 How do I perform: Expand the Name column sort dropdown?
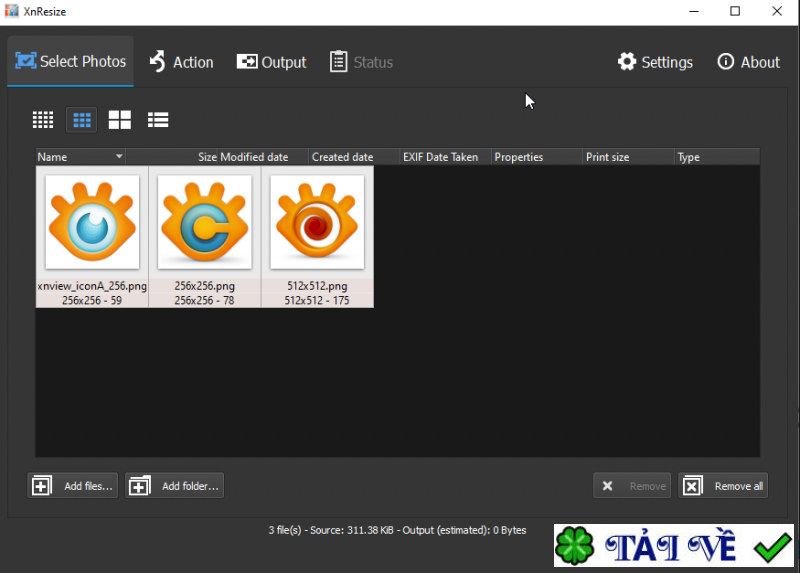(119, 156)
